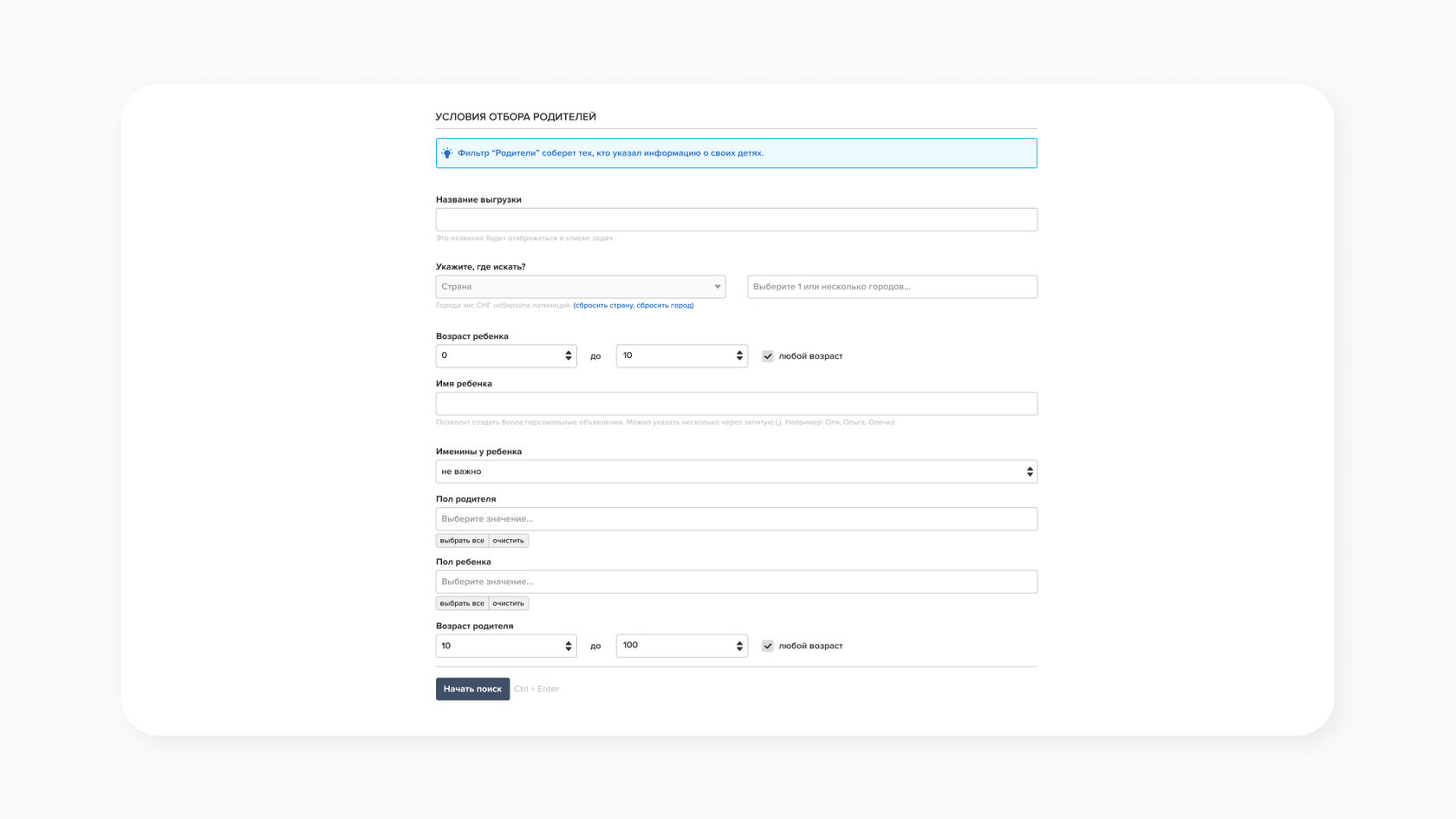The image size is (1456, 819).
Task: Click the lightbulb icon in info banner
Action: (x=447, y=153)
